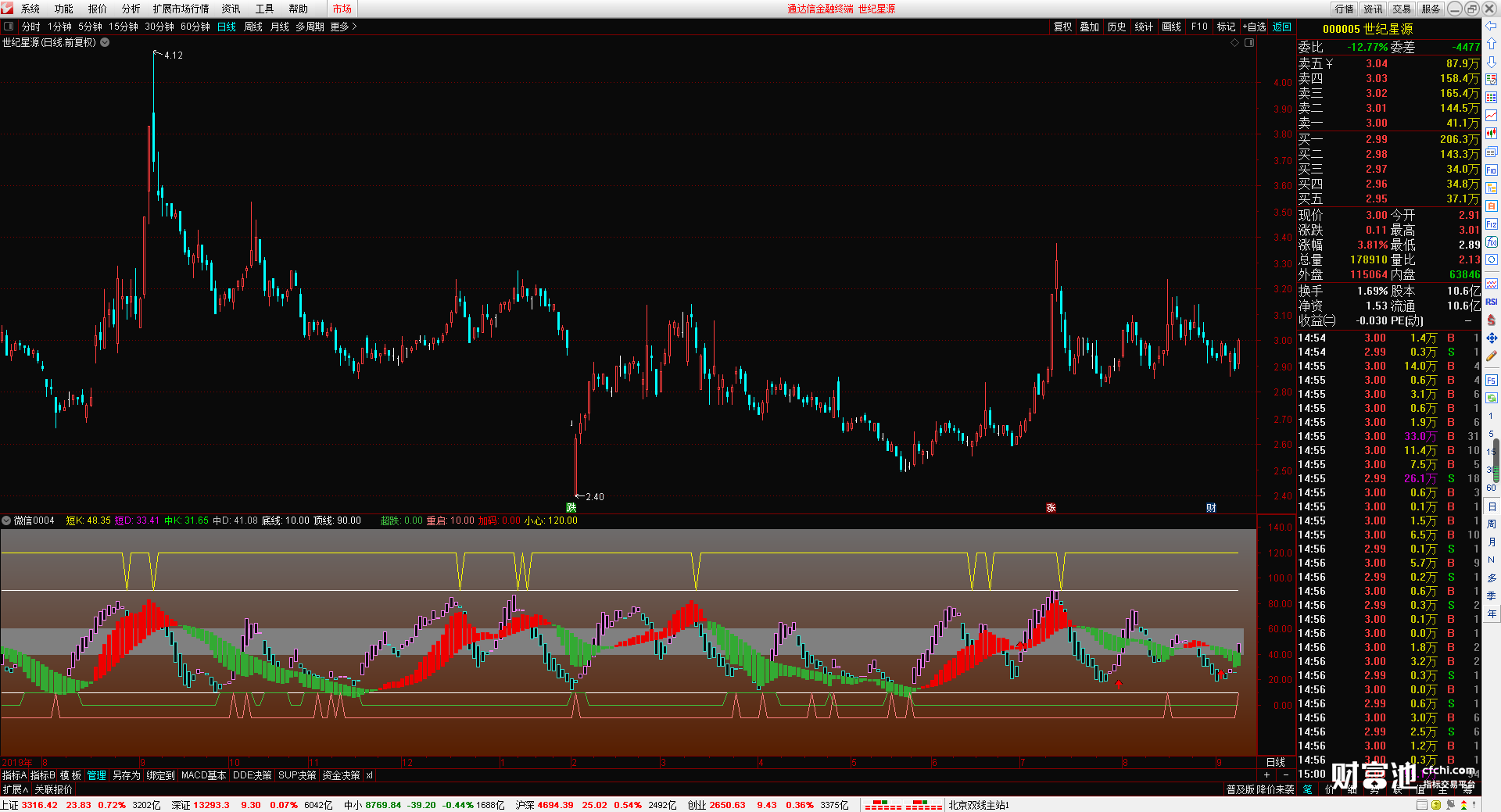Image resolution: width=1501 pixels, height=812 pixels.
Task: Open the 多周期 multi-period option
Action: pos(310,27)
